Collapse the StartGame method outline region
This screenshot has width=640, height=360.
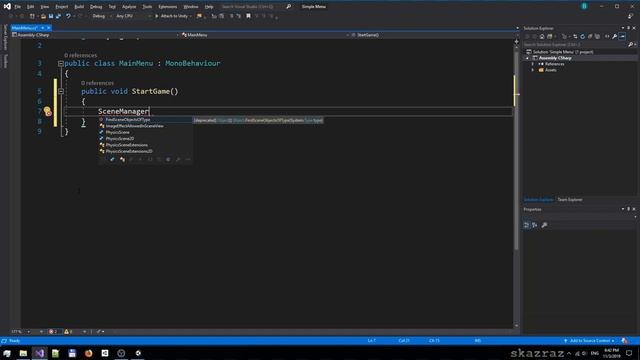[x=61, y=91]
